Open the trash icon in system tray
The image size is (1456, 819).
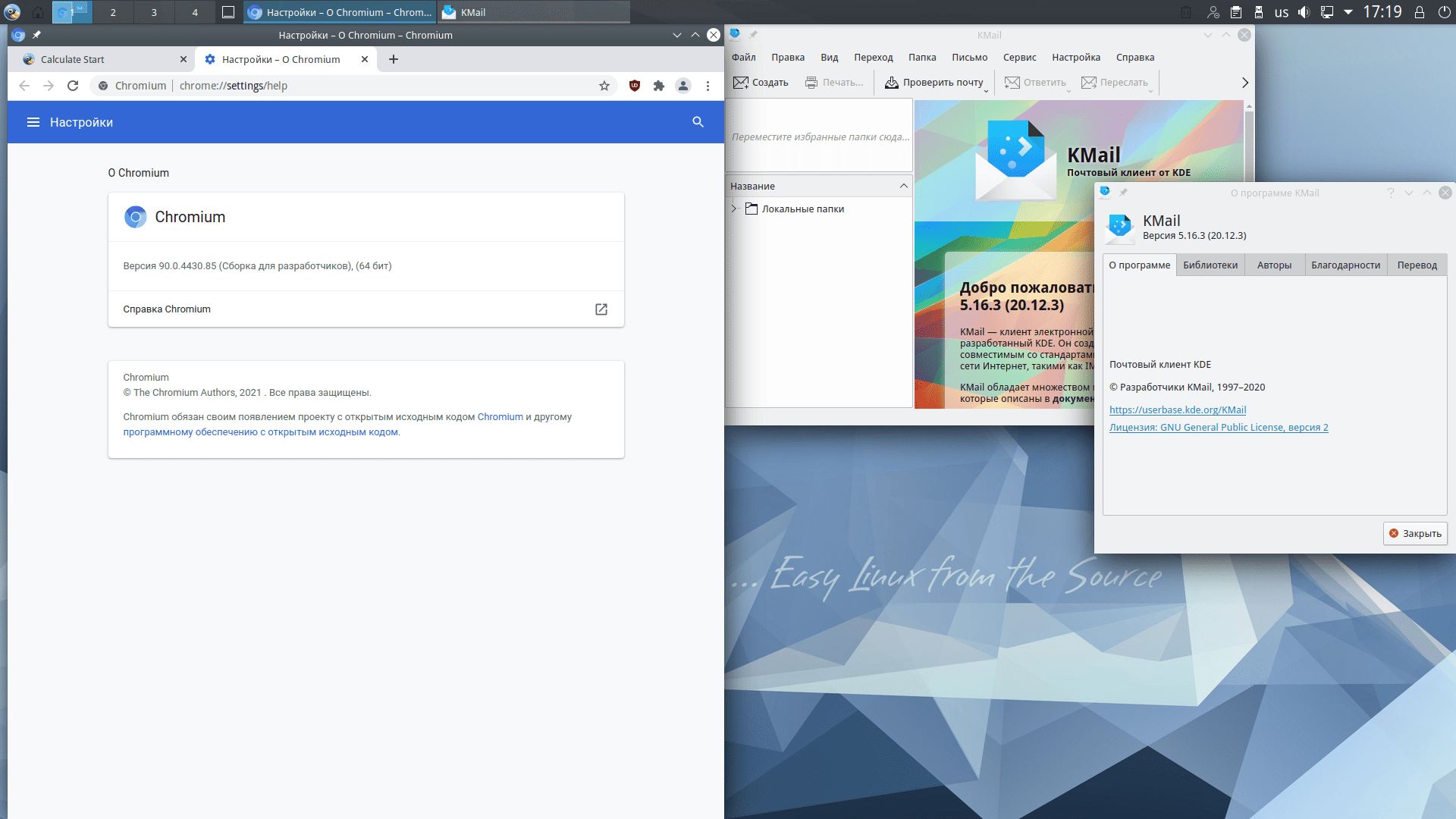1186,12
